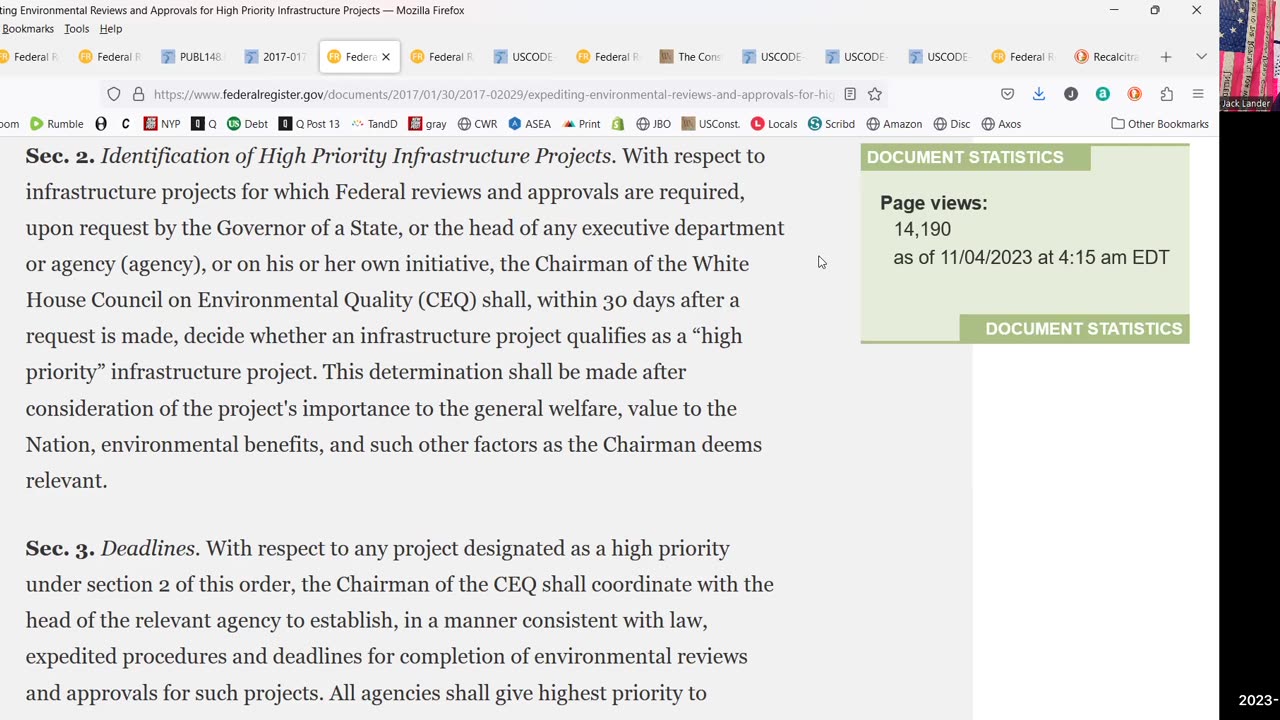
Task: Bookmark this page with the star icon
Action: [x=875, y=94]
